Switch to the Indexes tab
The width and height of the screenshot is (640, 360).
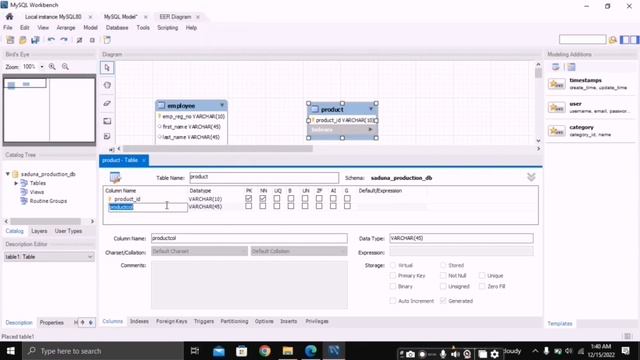(139, 321)
